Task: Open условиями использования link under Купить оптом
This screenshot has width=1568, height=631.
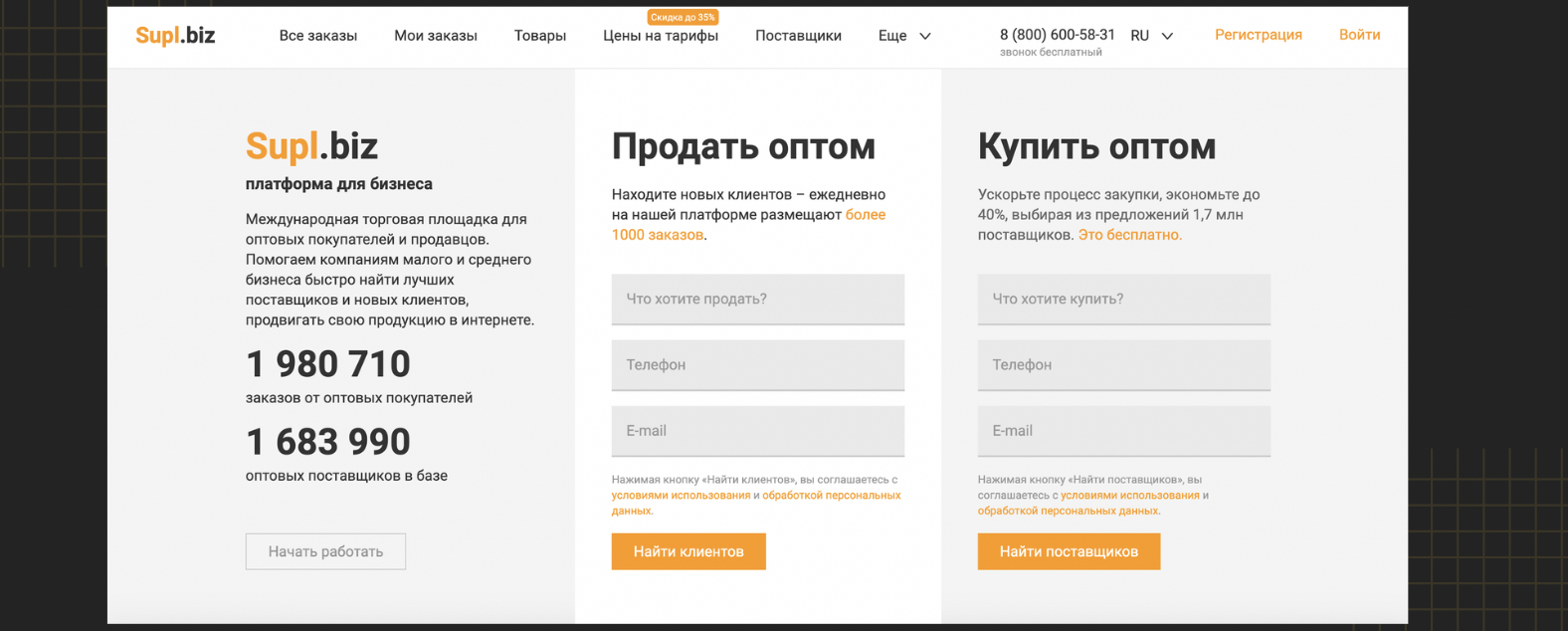Action: (x=1130, y=496)
